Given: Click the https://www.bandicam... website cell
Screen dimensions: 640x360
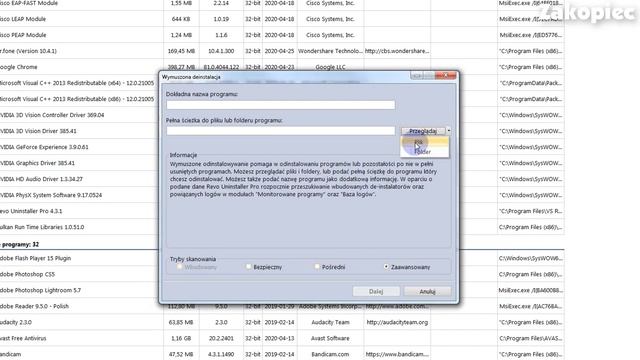Looking at the screenshot, I should pos(397,354).
